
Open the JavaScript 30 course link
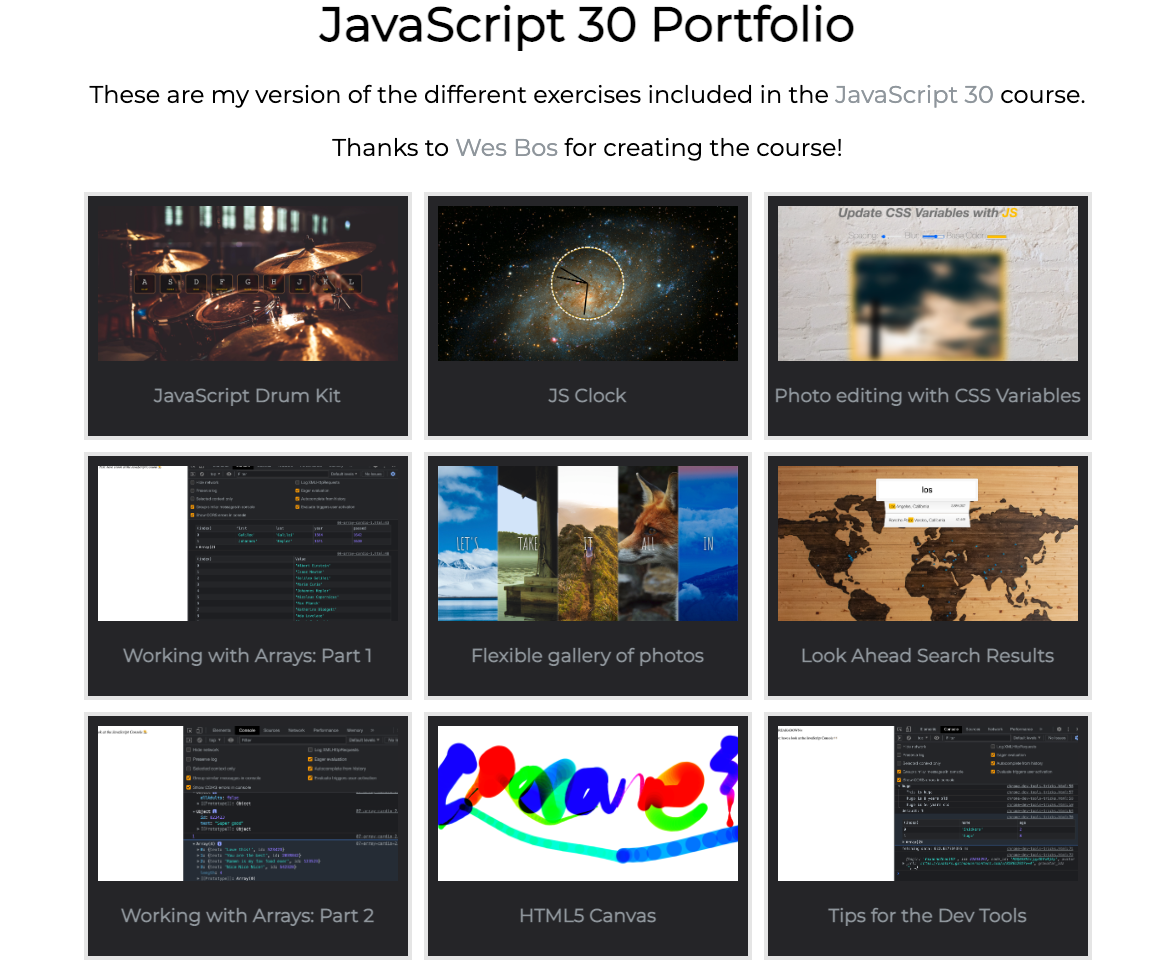[913, 95]
